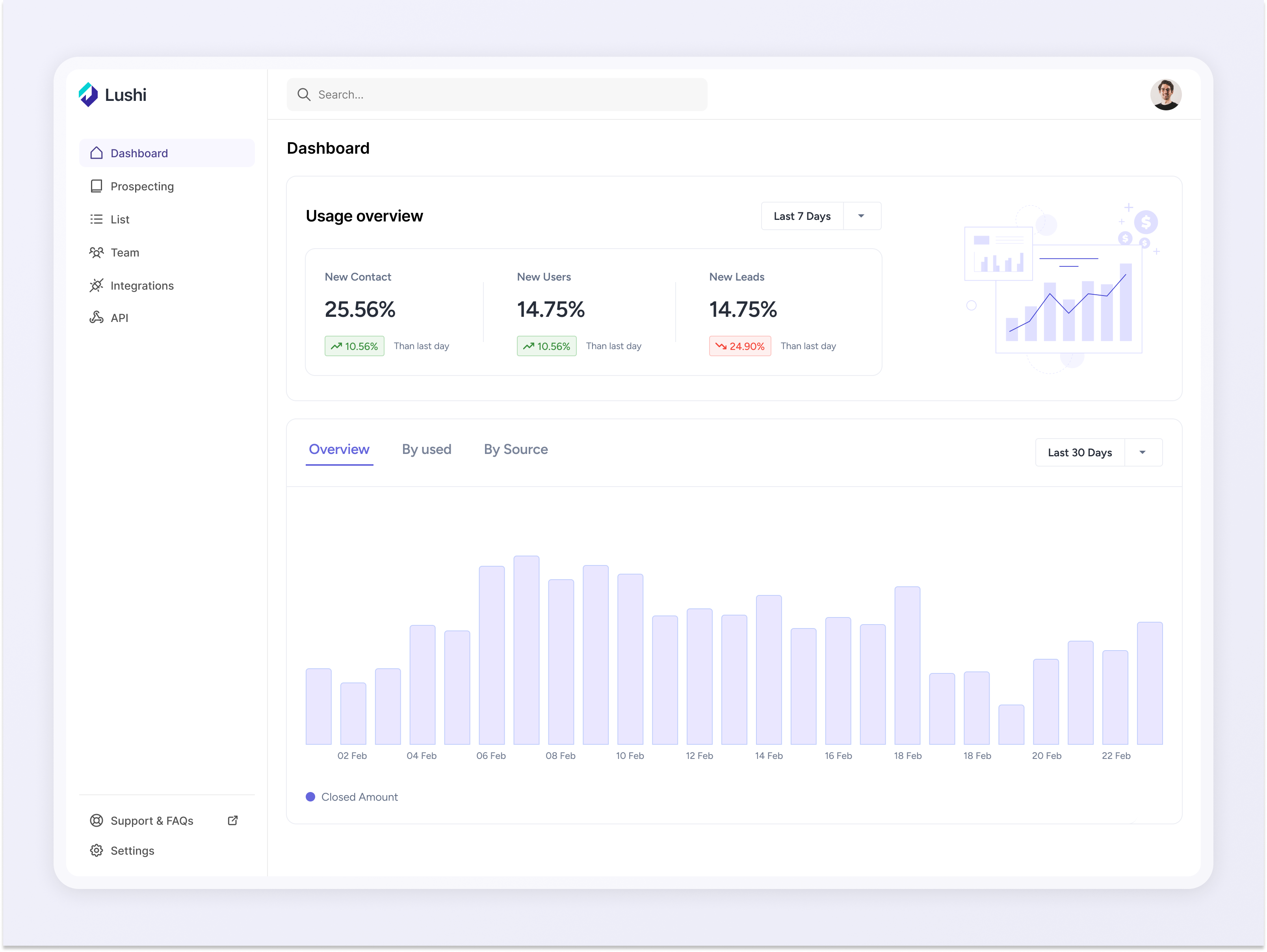Click the Team members icon
The image size is (1267, 952).
tap(96, 252)
